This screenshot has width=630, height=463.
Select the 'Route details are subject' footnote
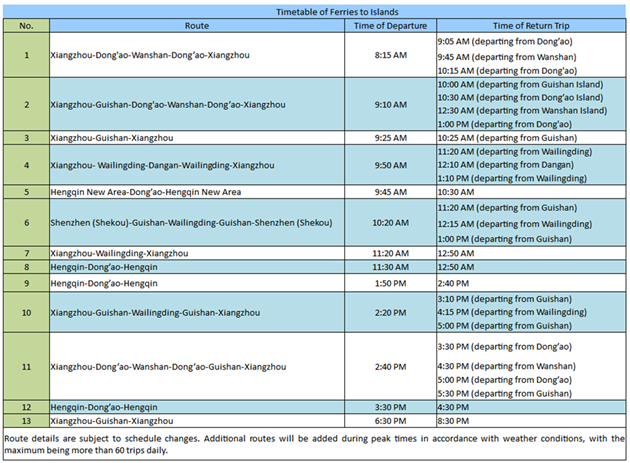[315, 444]
